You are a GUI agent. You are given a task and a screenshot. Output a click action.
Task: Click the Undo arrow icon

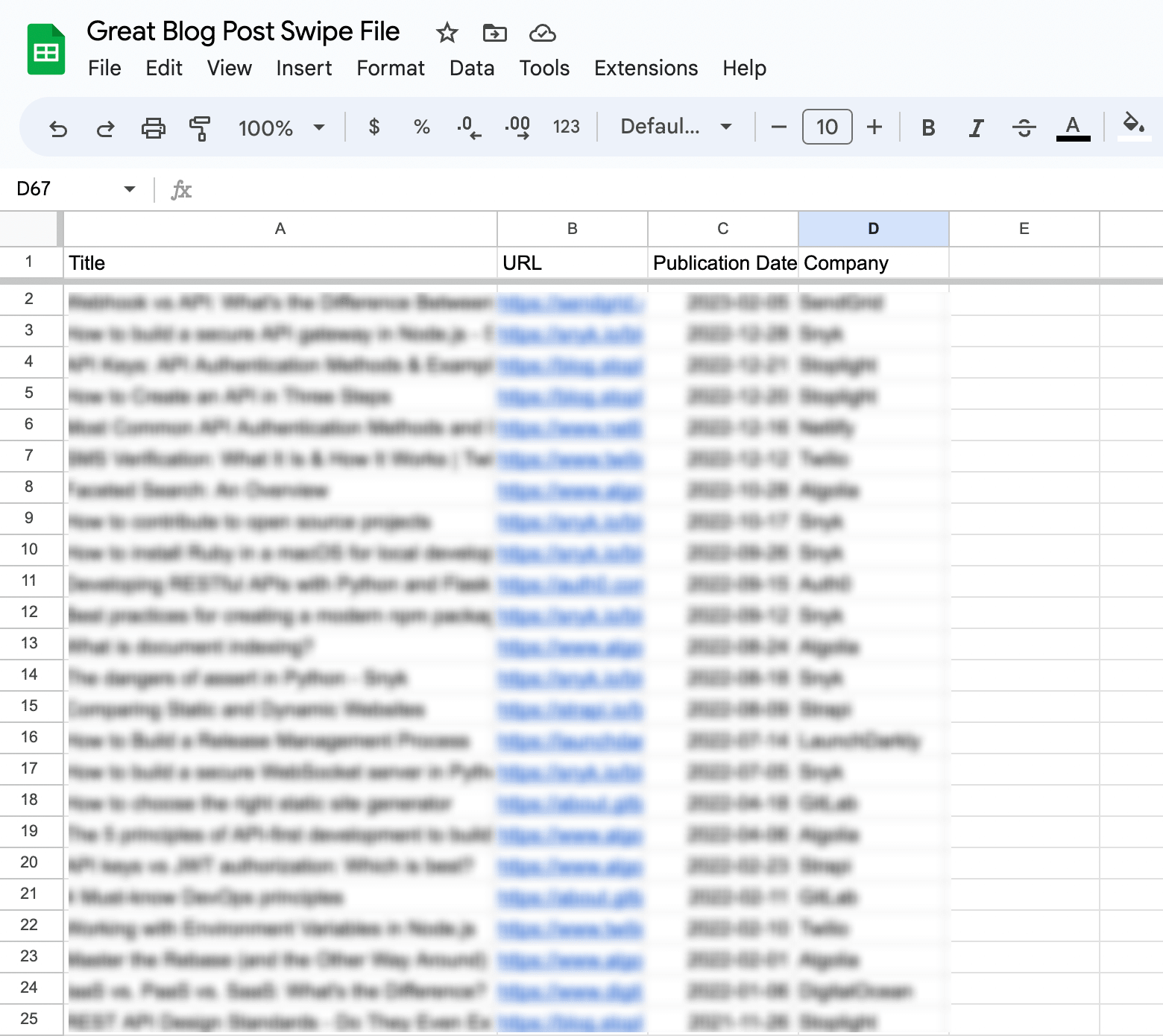click(x=58, y=128)
